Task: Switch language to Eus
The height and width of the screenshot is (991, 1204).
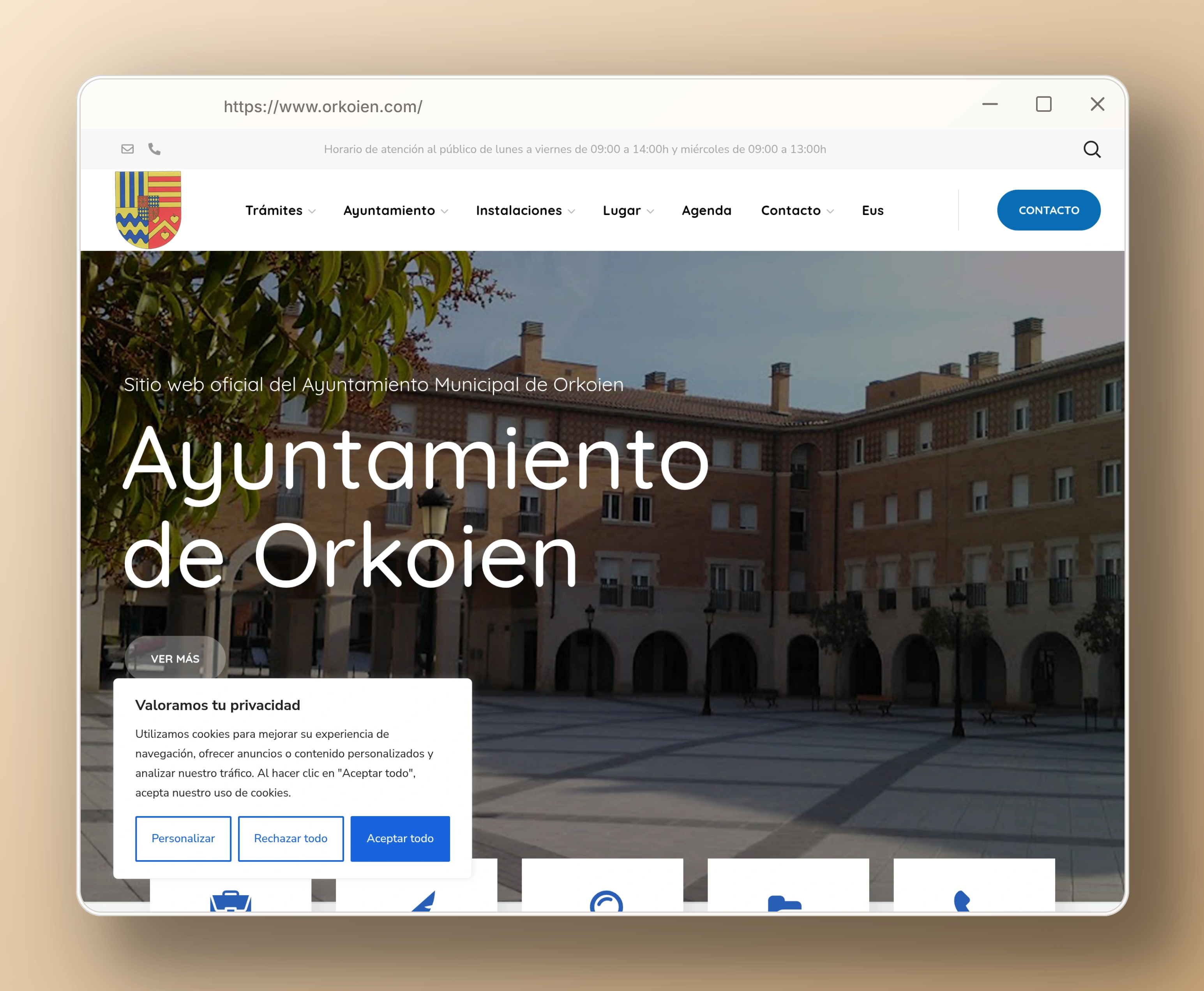Action: (872, 211)
